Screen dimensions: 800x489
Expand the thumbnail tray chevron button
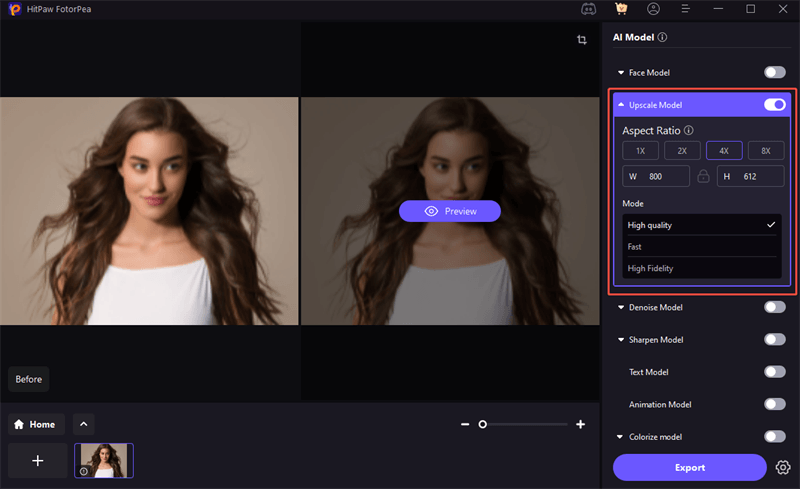(x=84, y=424)
